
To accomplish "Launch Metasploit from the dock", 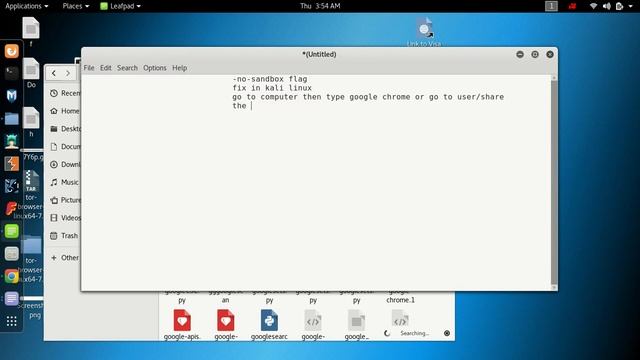I will pyautogui.click(x=11, y=96).
